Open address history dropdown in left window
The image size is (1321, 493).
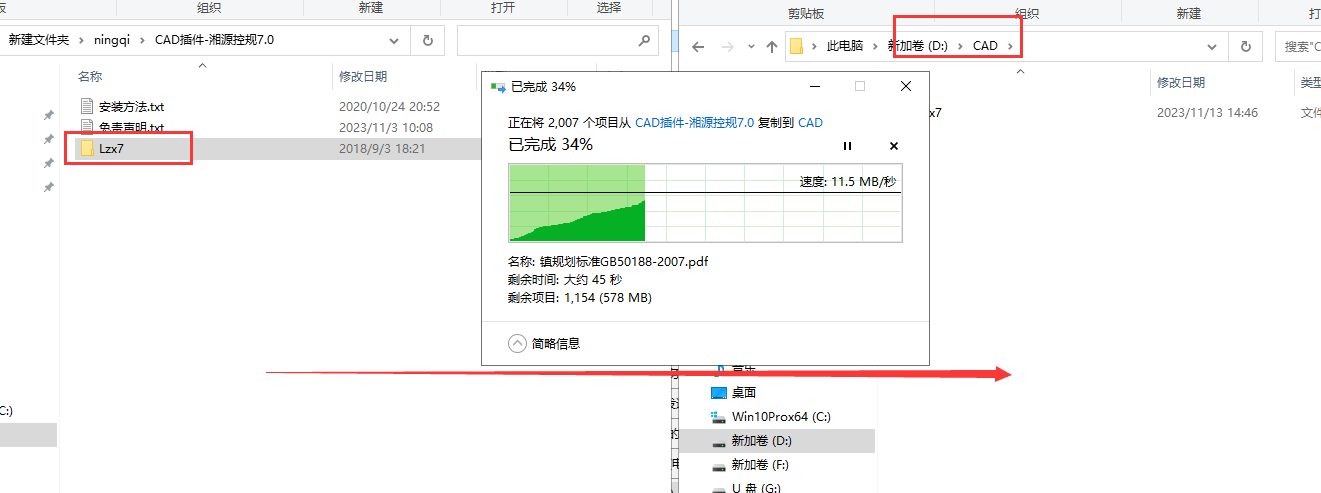395,40
